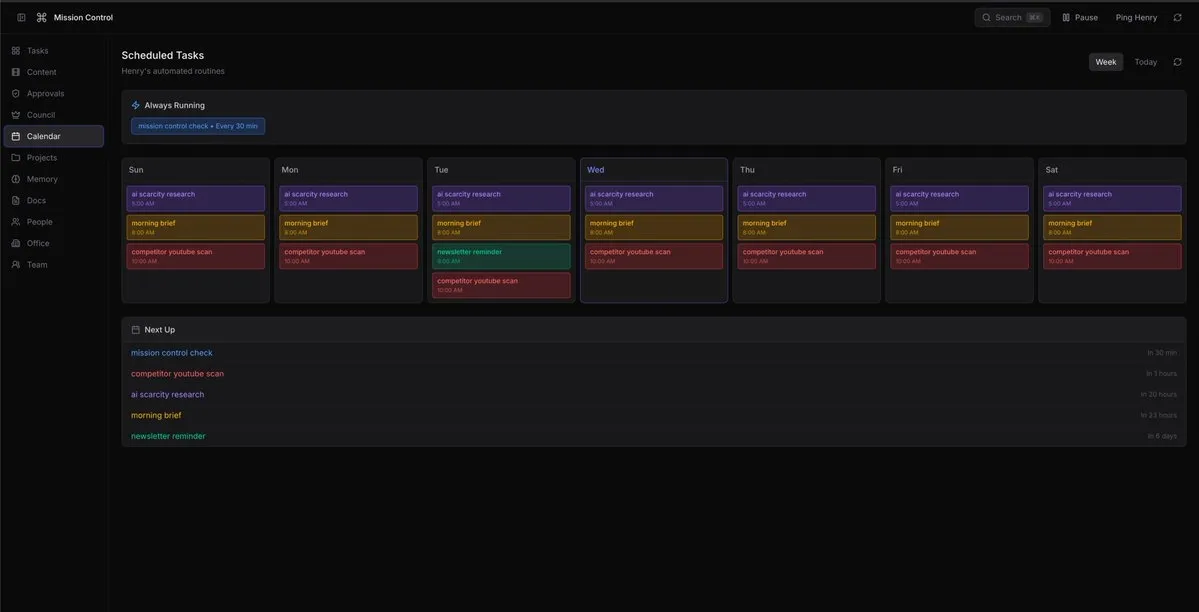Toggle the sidebar collapse icon
The width and height of the screenshot is (1199, 612).
tap(21, 17)
